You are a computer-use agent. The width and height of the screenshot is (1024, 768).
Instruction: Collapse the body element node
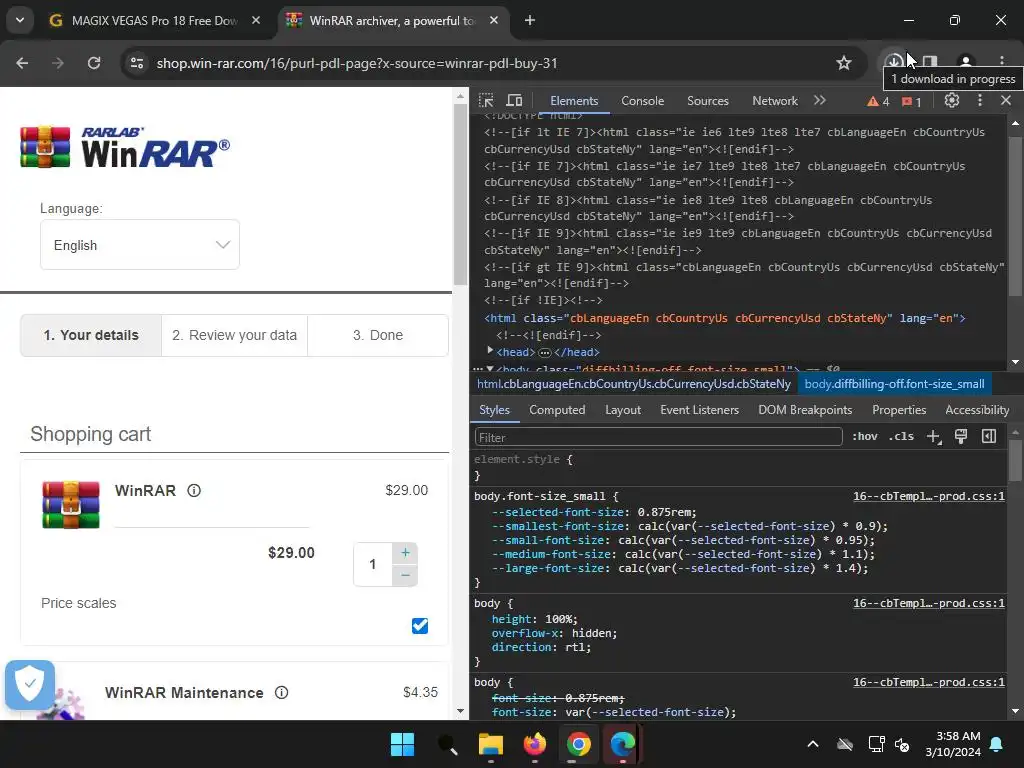pyautogui.click(x=490, y=369)
